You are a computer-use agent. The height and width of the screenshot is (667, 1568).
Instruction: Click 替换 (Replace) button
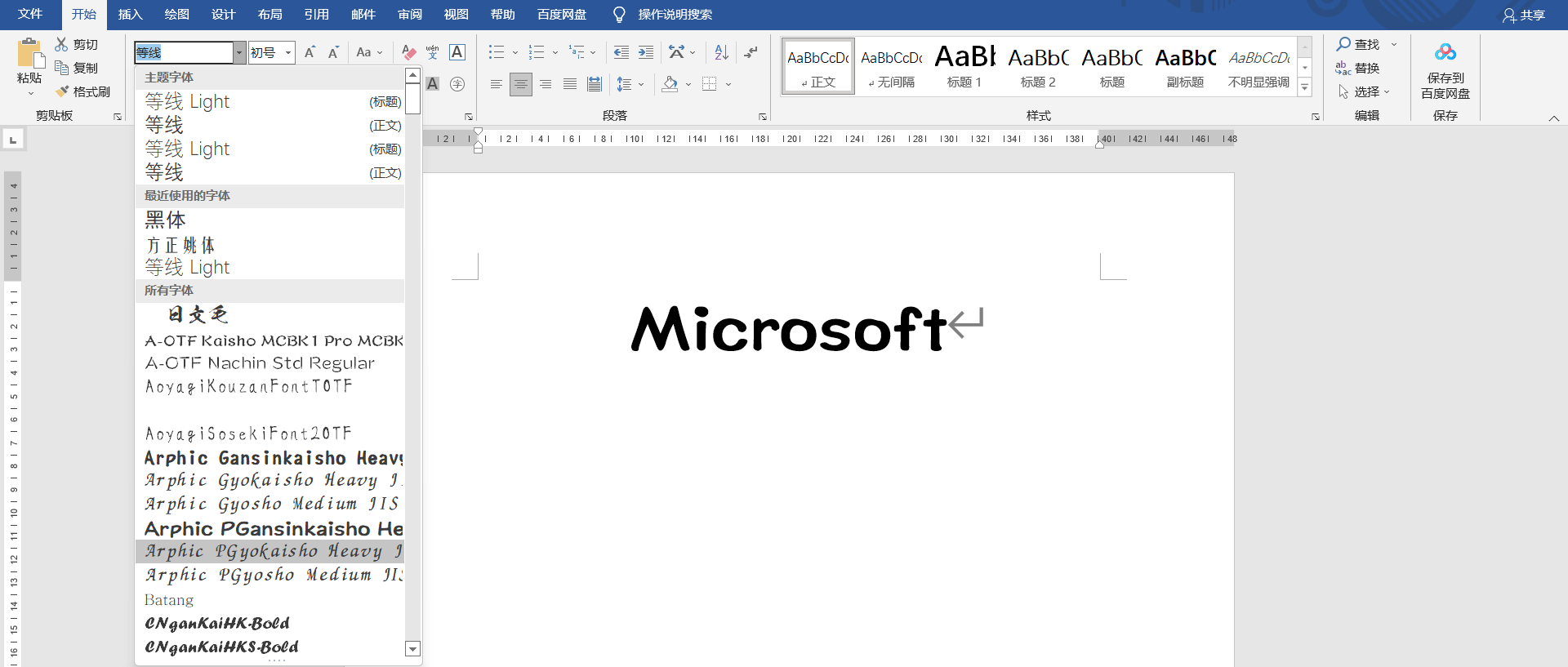pyautogui.click(x=1359, y=68)
